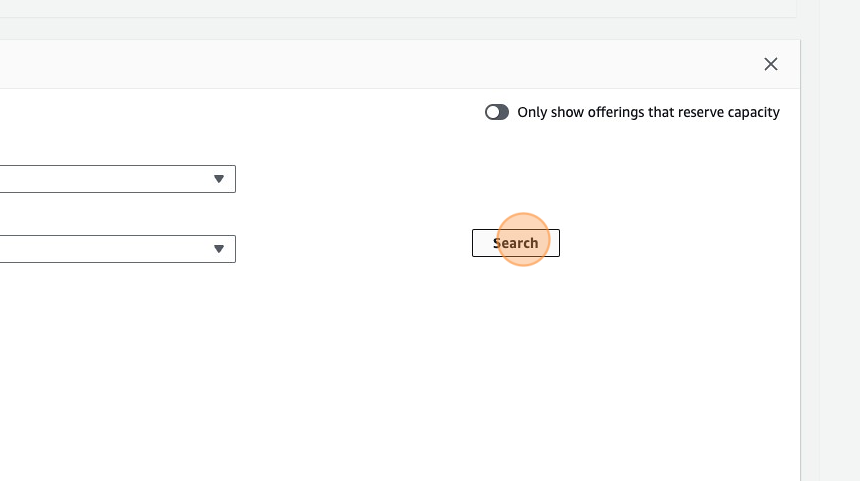The image size is (860, 481).
Task: Click the lower dropdown's triangle icon
Action: [219, 249]
